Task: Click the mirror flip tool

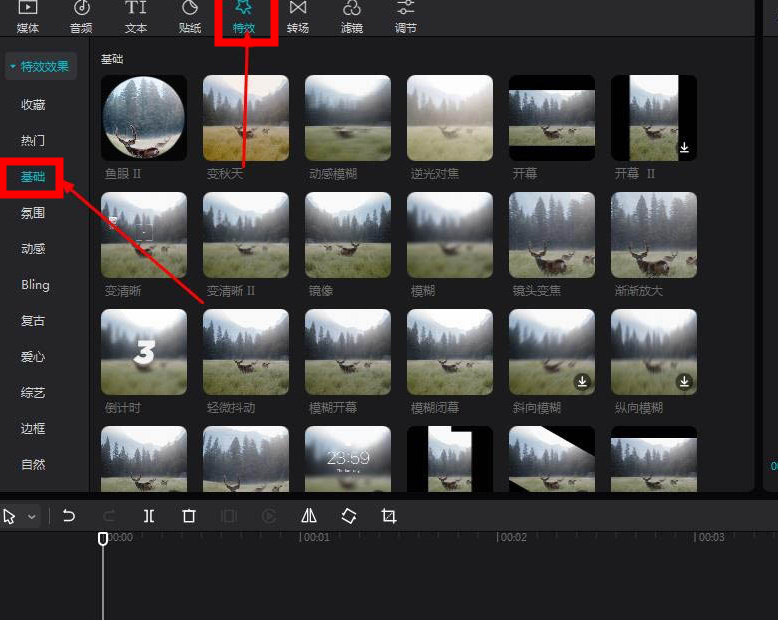Action: 309,516
